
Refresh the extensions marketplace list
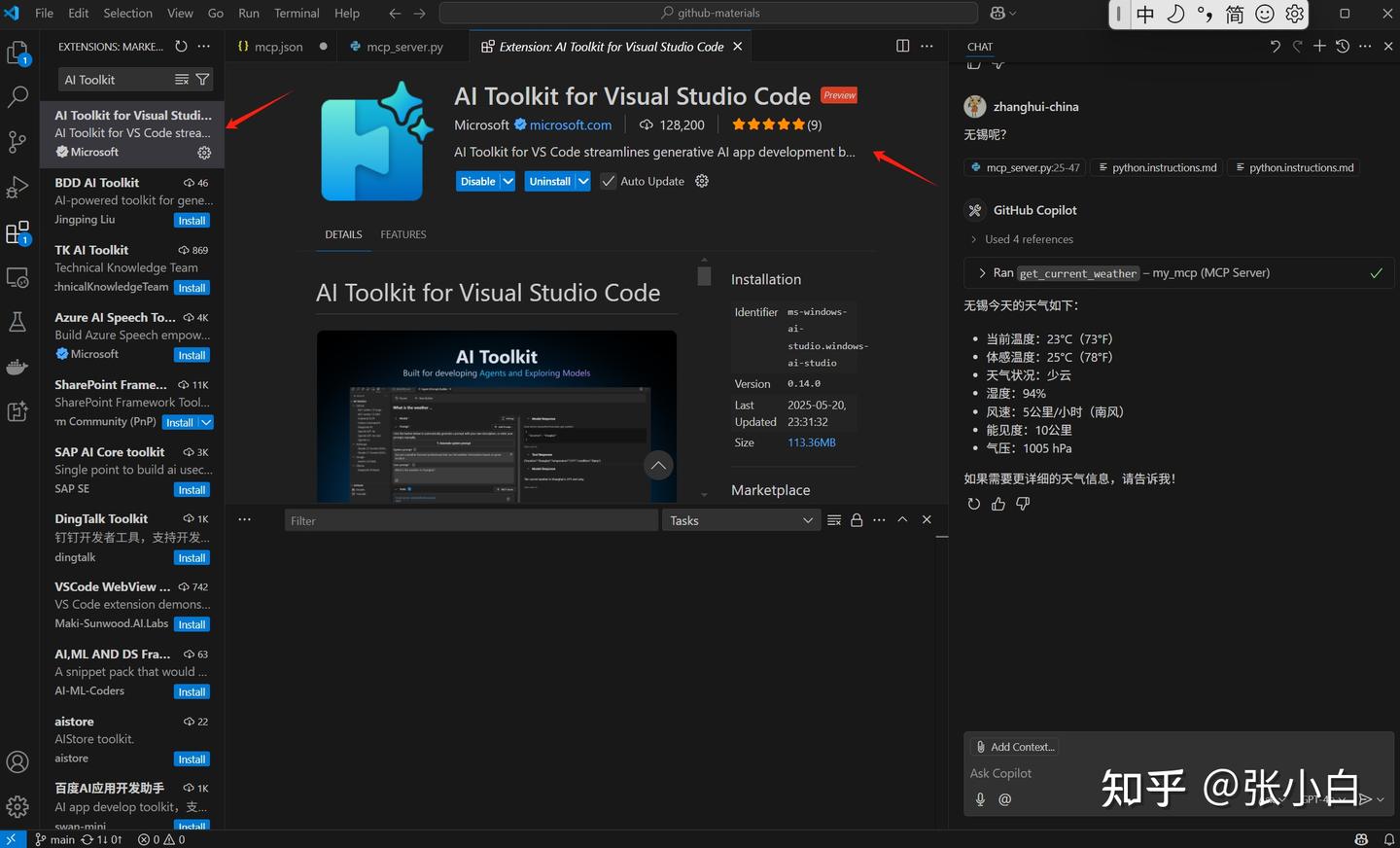pyautogui.click(x=181, y=47)
